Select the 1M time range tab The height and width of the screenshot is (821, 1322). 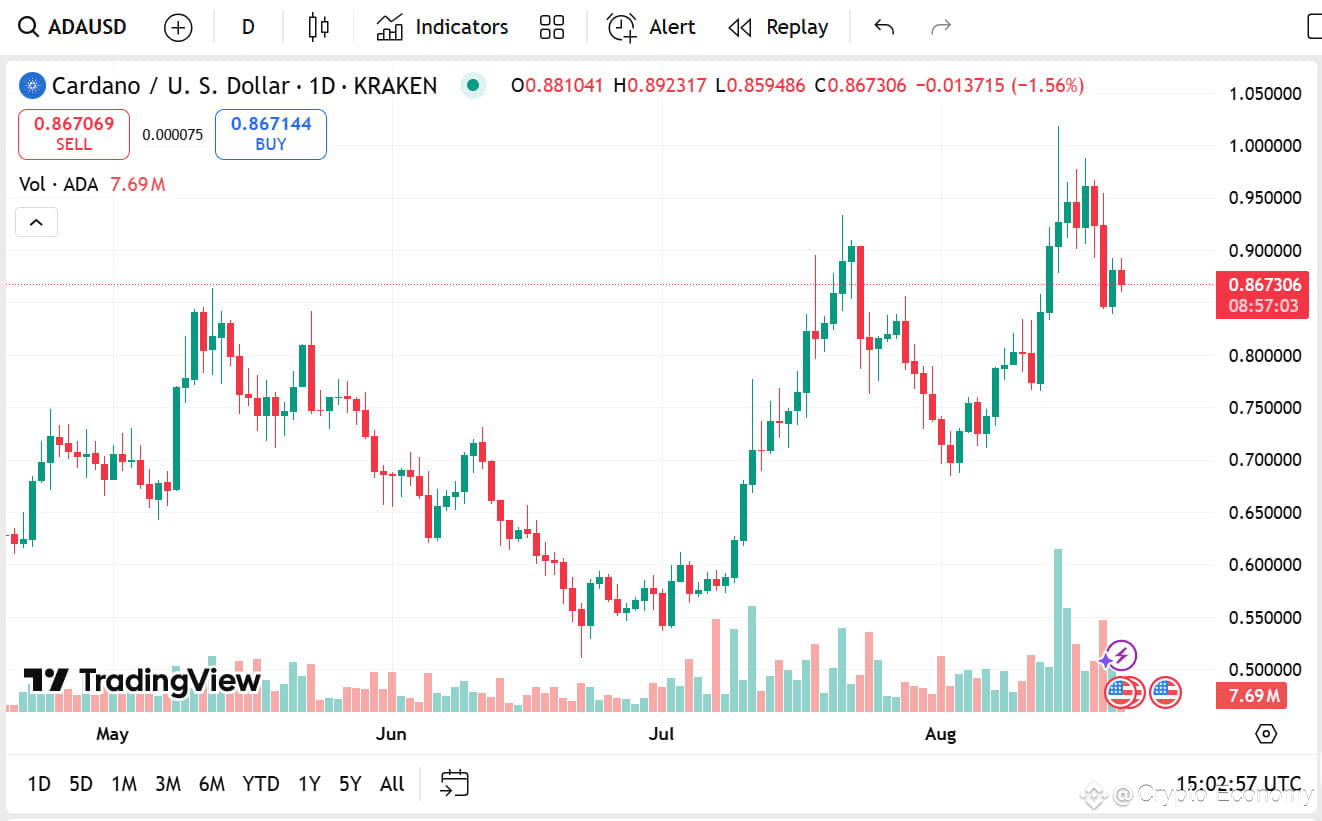(124, 784)
